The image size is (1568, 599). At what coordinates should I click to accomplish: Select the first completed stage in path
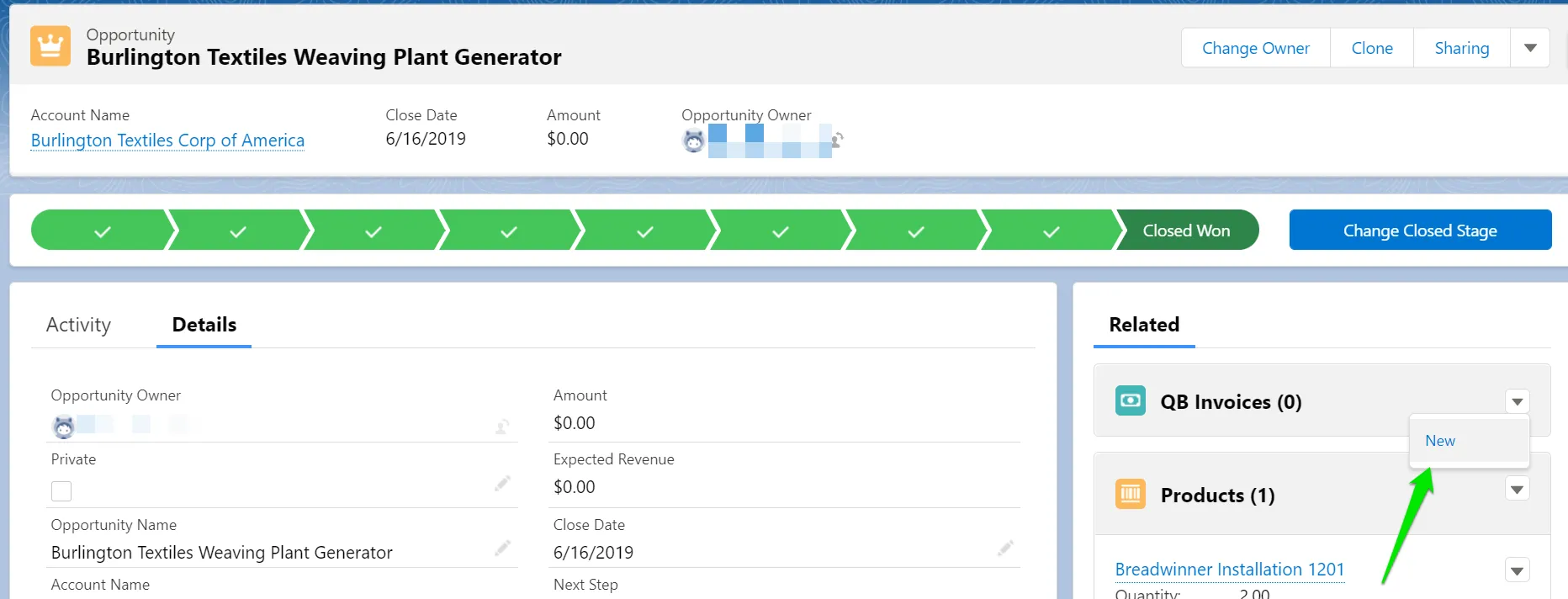click(x=103, y=230)
